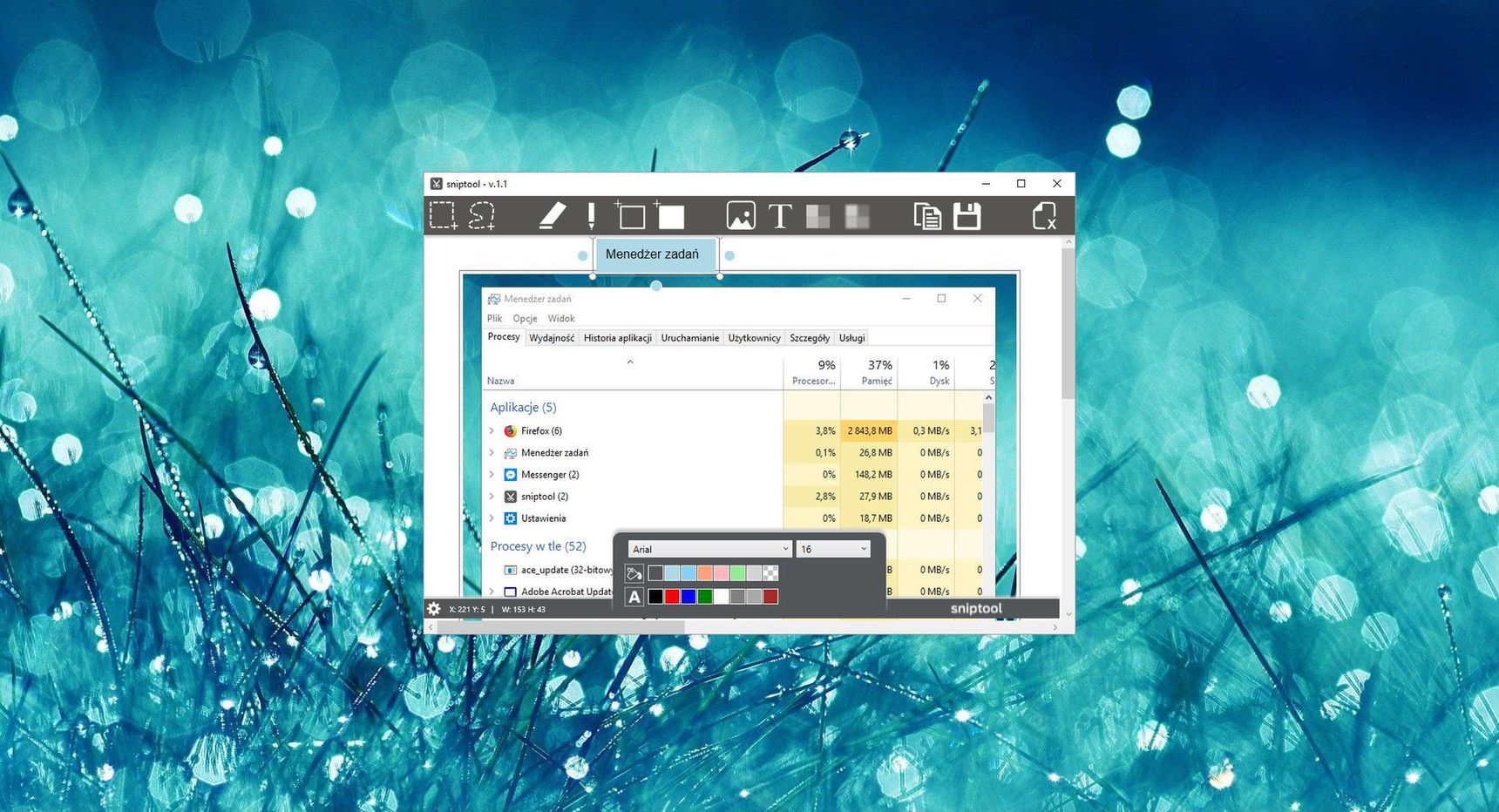Select the freehand lasso capture tool
Image resolution: width=1499 pixels, height=812 pixels.
click(482, 215)
